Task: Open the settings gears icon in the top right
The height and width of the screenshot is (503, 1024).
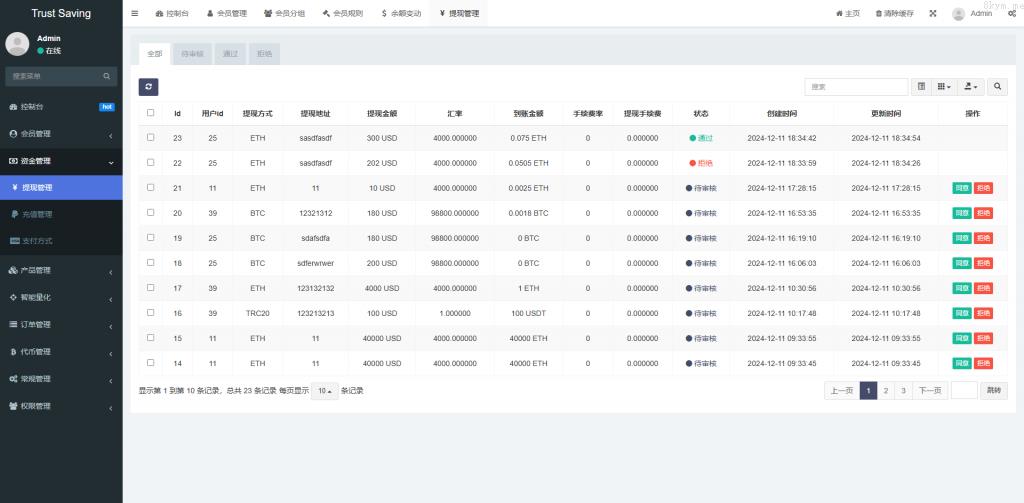Action: 1012,14
